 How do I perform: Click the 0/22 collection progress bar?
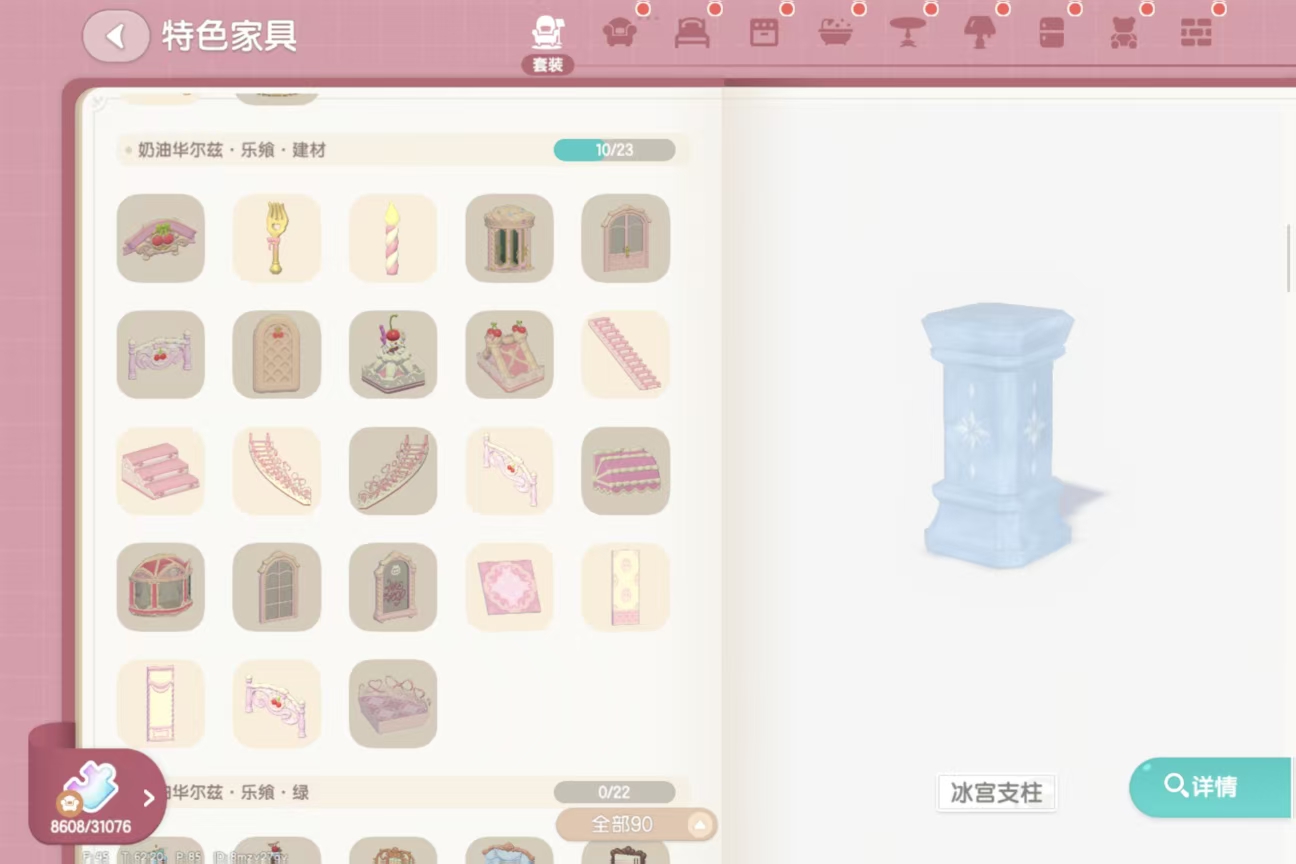tap(614, 792)
